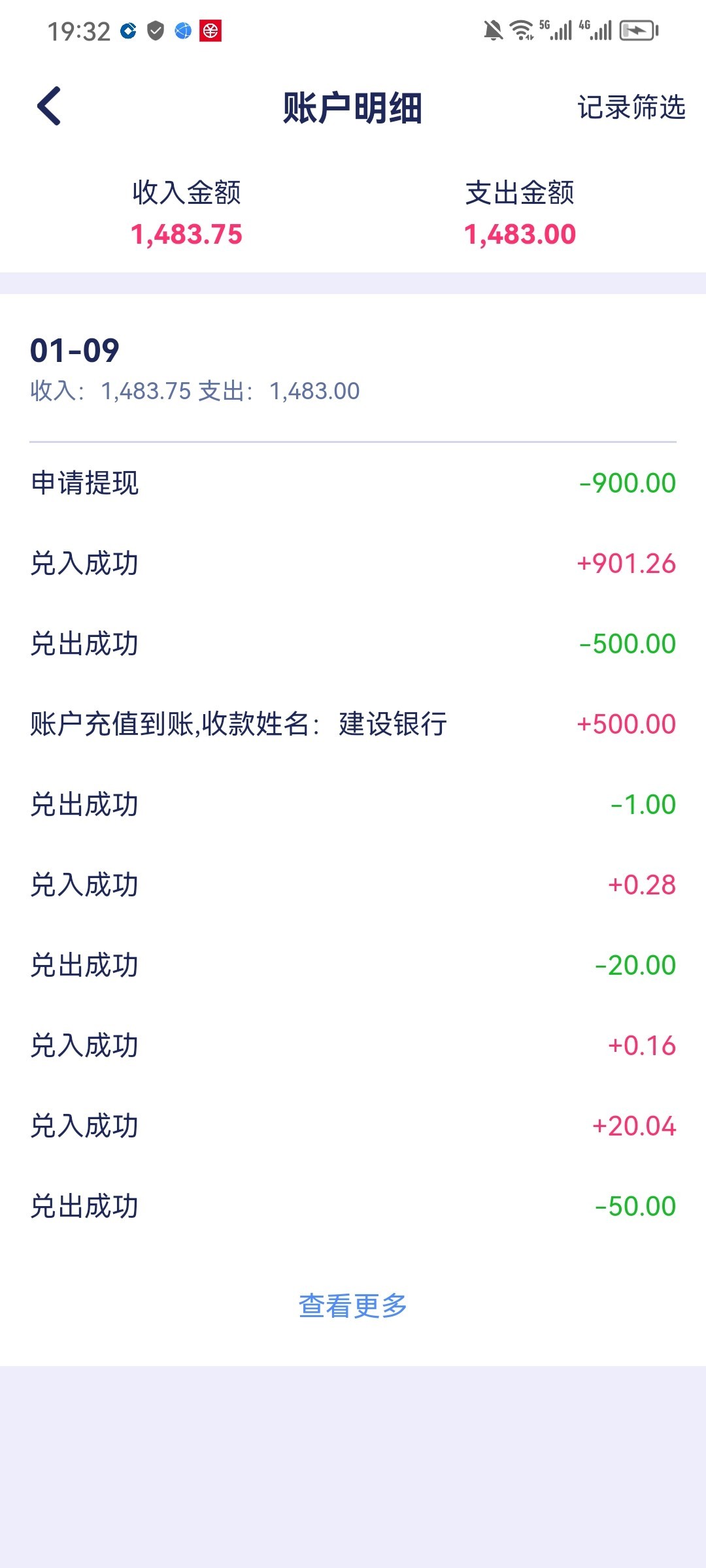Tap the red digital yuan status icon
The height and width of the screenshot is (1568, 706).
coord(210,31)
